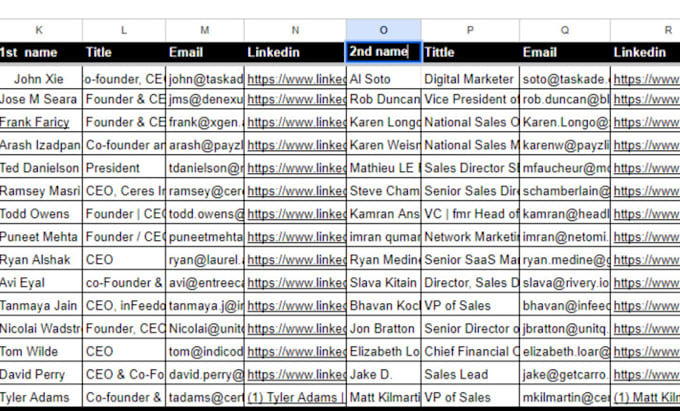Select Bhavan's 'VP of Sales' title cell
This screenshot has height=411, width=680.
pos(470,306)
